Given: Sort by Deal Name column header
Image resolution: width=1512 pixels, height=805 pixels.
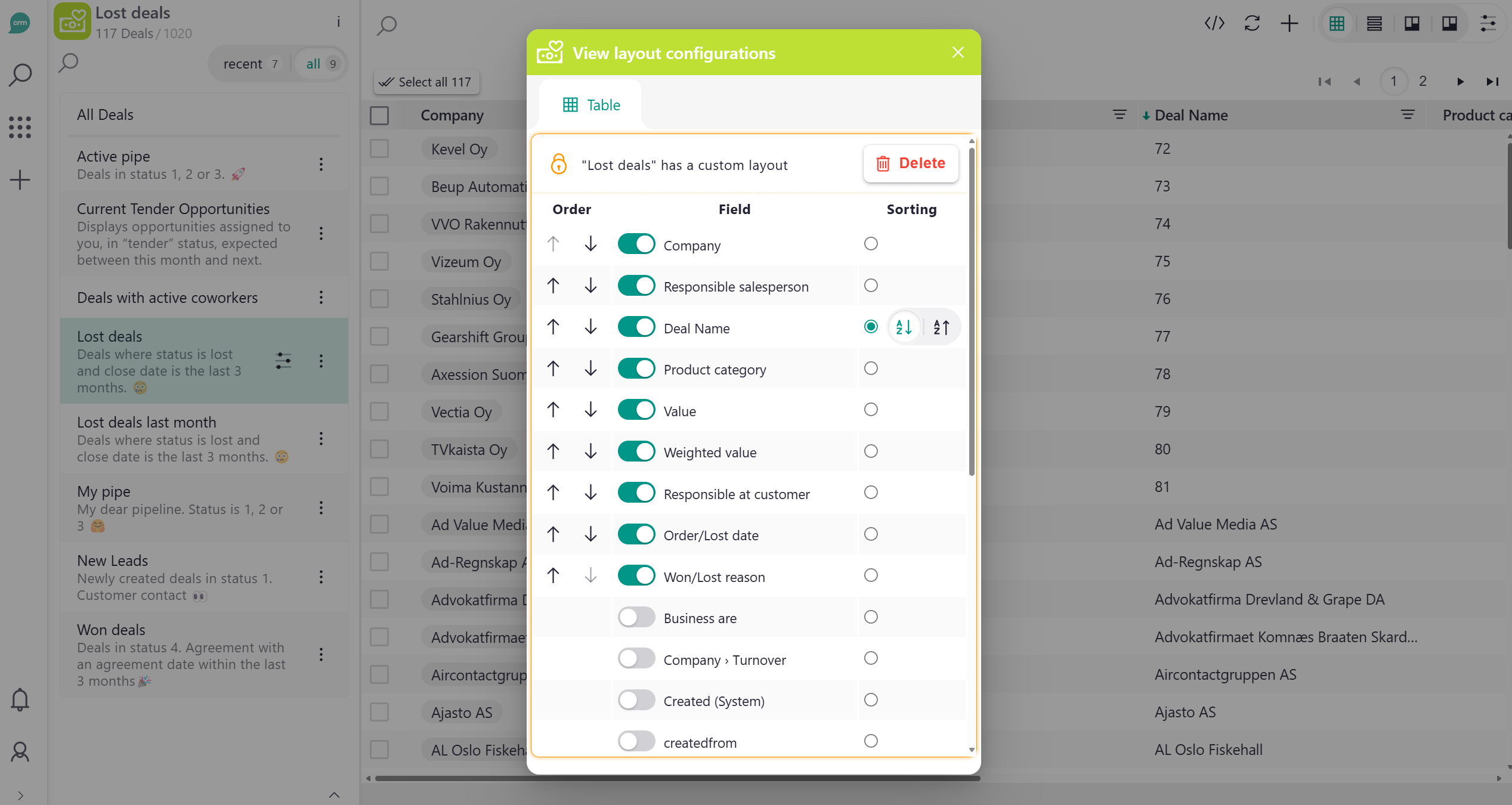Looking at the screenshot, I should click(1191, 115).
